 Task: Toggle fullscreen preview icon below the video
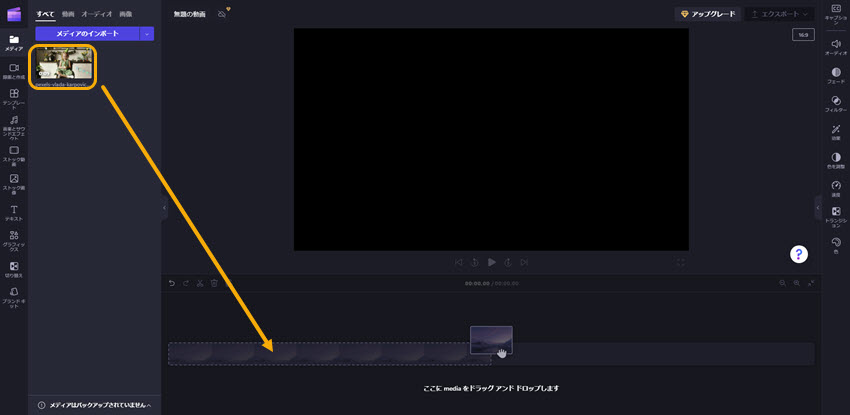click(681, 262)
